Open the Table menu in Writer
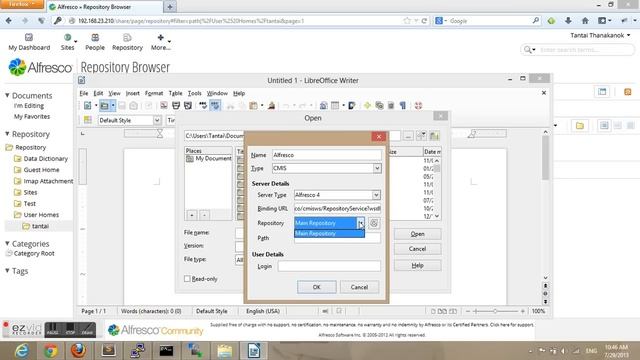The width and height of the screenshot is (640, 360). [176, 93]
